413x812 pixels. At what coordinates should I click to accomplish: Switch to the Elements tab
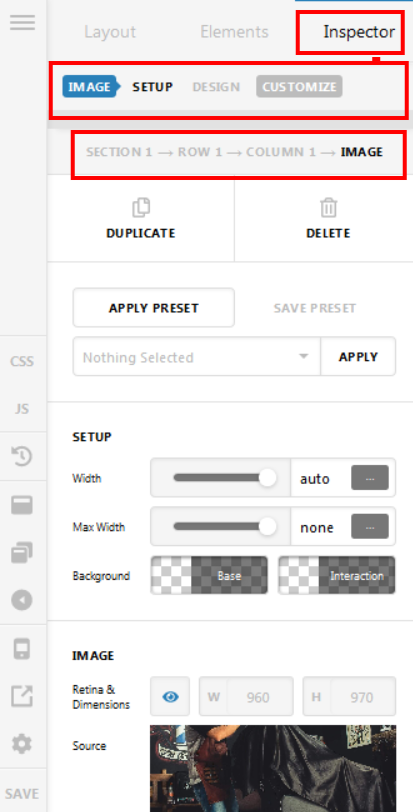234,32
